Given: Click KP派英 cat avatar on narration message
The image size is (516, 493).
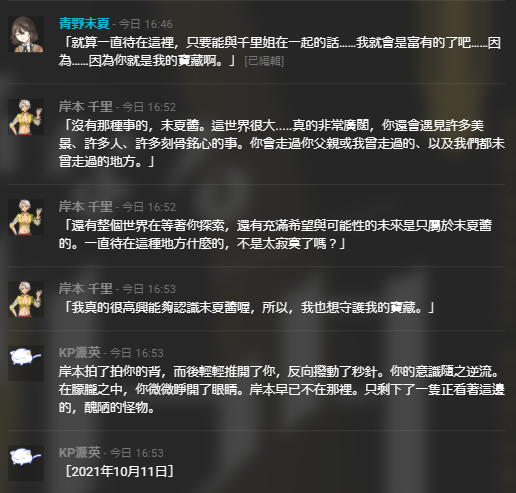Looking at the screenshot, I should coord(26,363).
